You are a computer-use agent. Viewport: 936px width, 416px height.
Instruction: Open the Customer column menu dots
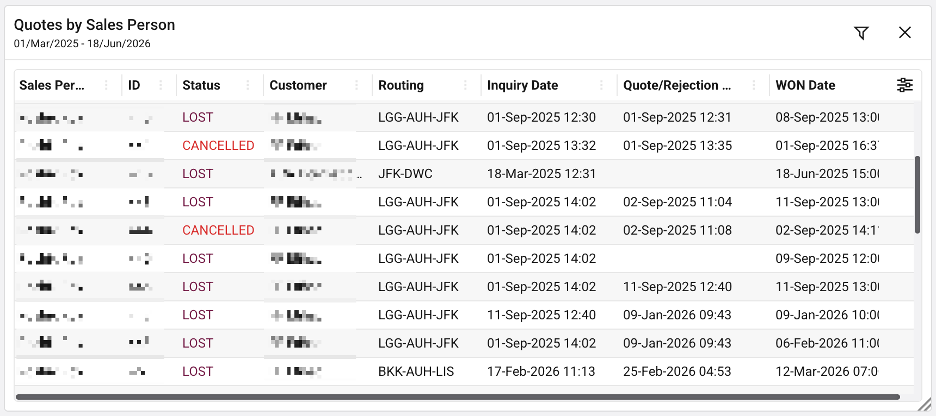[356, 85]
